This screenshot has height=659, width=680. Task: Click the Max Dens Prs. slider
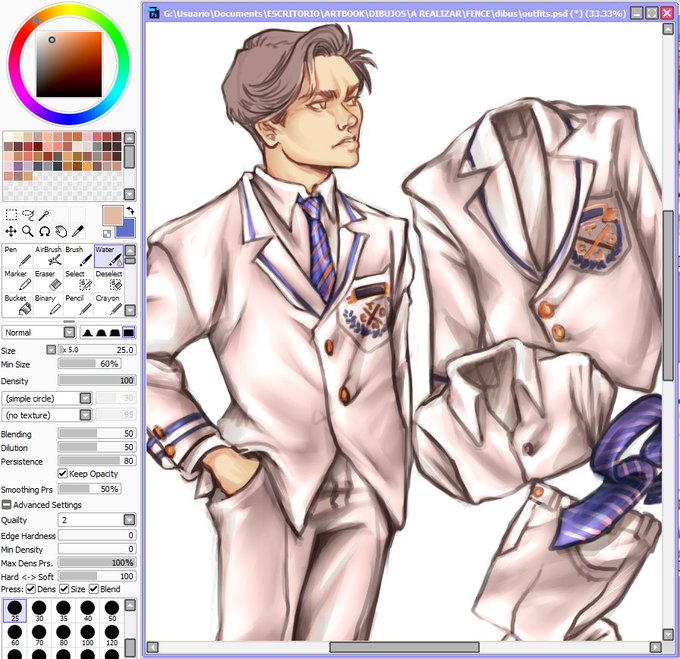coord(97,563)
